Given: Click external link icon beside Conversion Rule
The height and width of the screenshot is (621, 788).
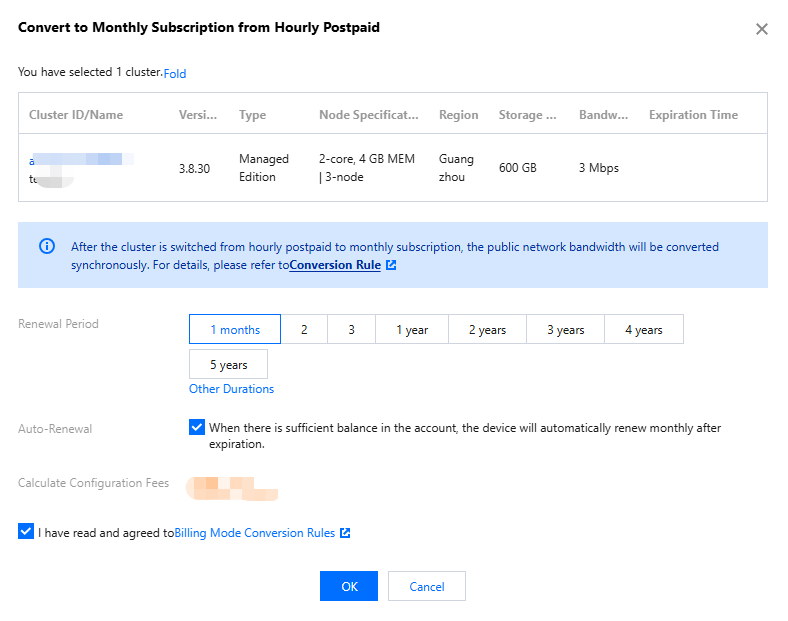Looking at the screenshot, I should (x=391, y=266).
